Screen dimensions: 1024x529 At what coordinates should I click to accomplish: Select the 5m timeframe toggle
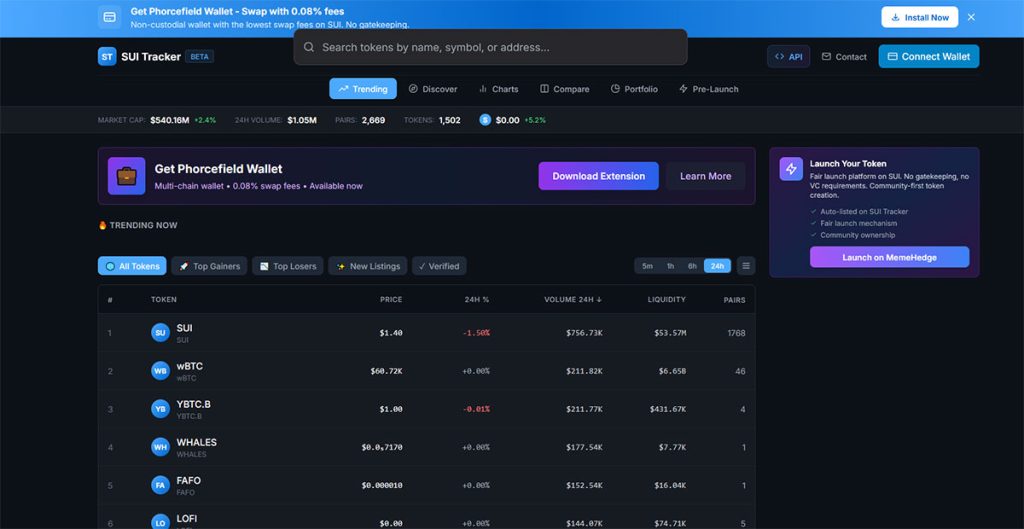647,266
